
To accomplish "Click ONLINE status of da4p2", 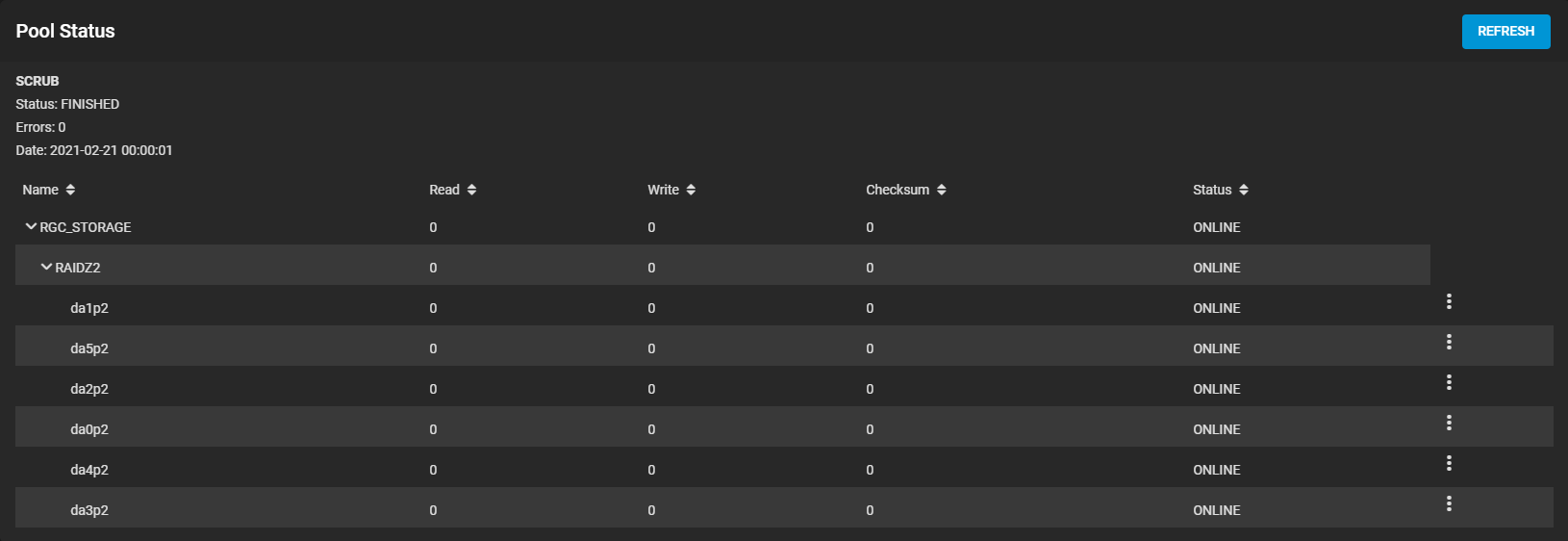I will 1216,470.
